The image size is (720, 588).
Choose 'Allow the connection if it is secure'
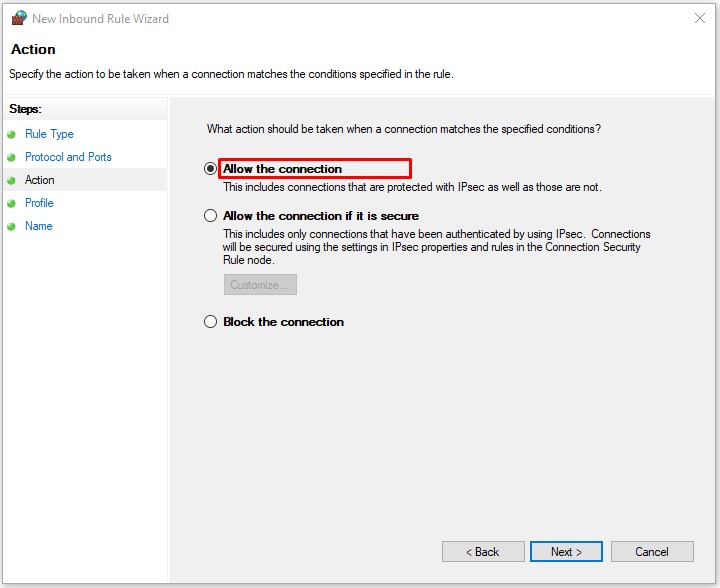point(210,216)
